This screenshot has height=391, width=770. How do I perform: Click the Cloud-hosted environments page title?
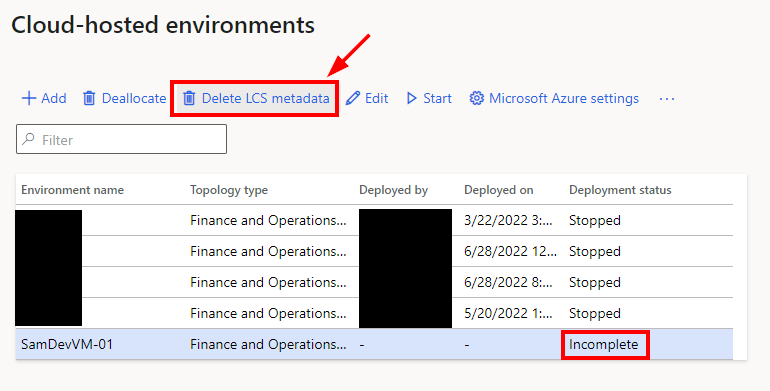[163, 25]
